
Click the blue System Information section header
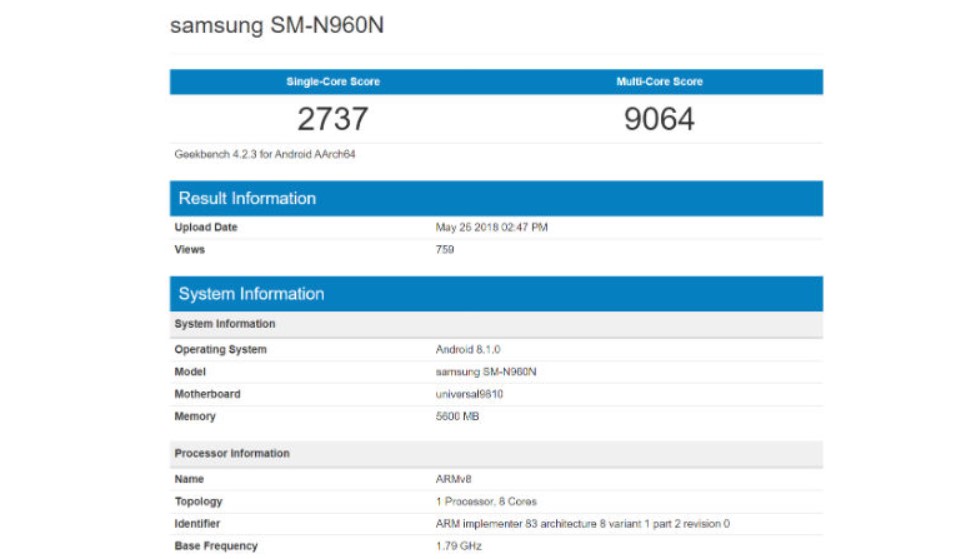496,294
